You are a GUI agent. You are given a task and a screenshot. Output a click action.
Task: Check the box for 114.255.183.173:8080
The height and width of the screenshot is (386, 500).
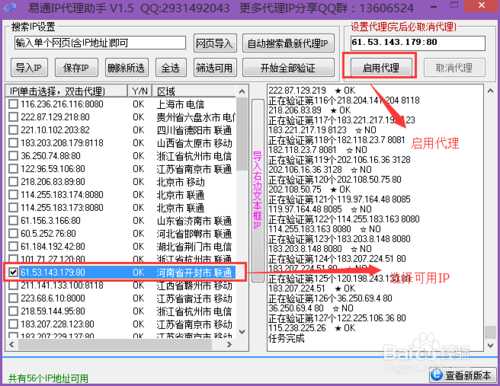[13, 208]
